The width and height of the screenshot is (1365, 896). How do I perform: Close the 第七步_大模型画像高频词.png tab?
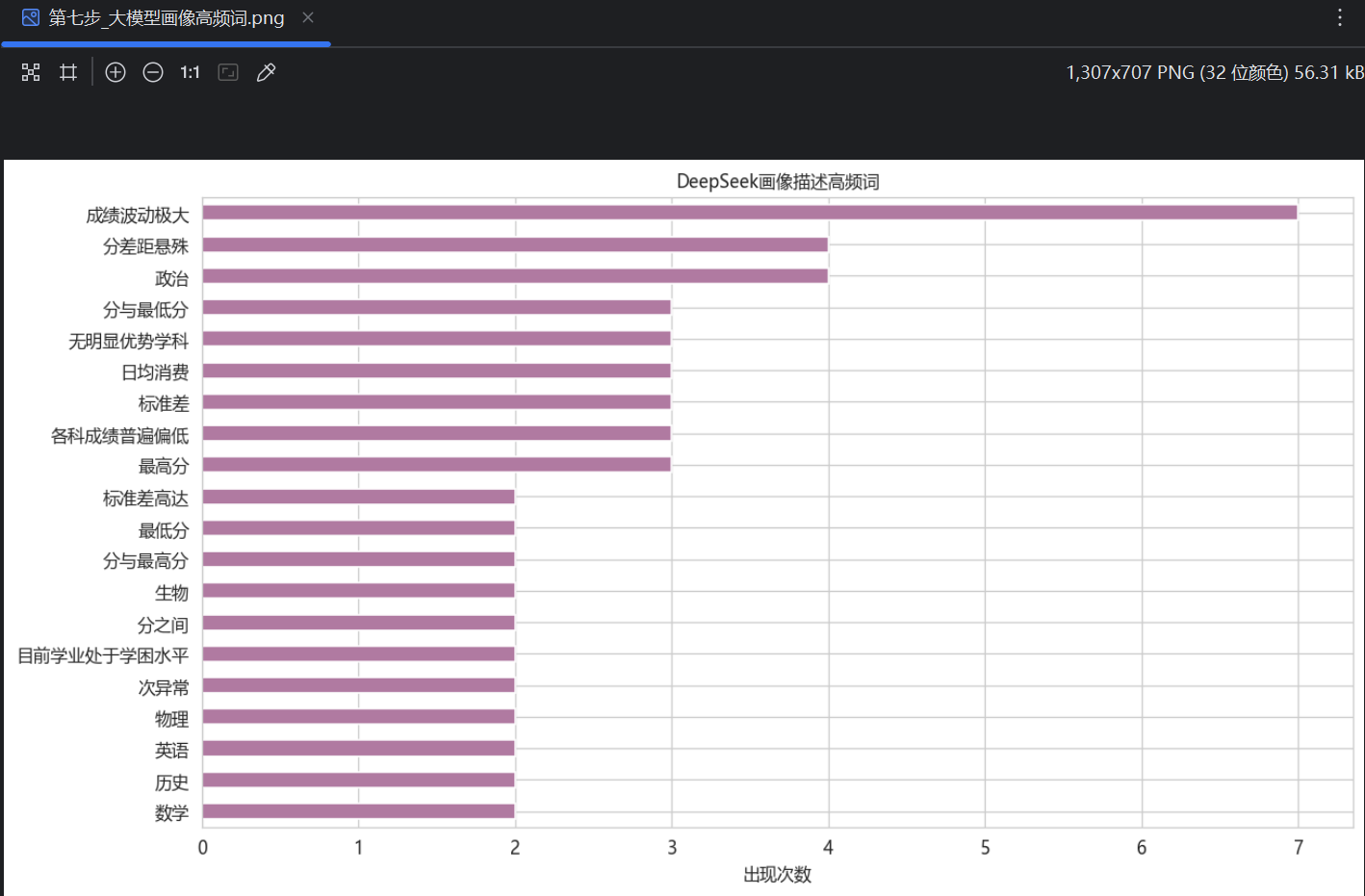coord(308,17)
